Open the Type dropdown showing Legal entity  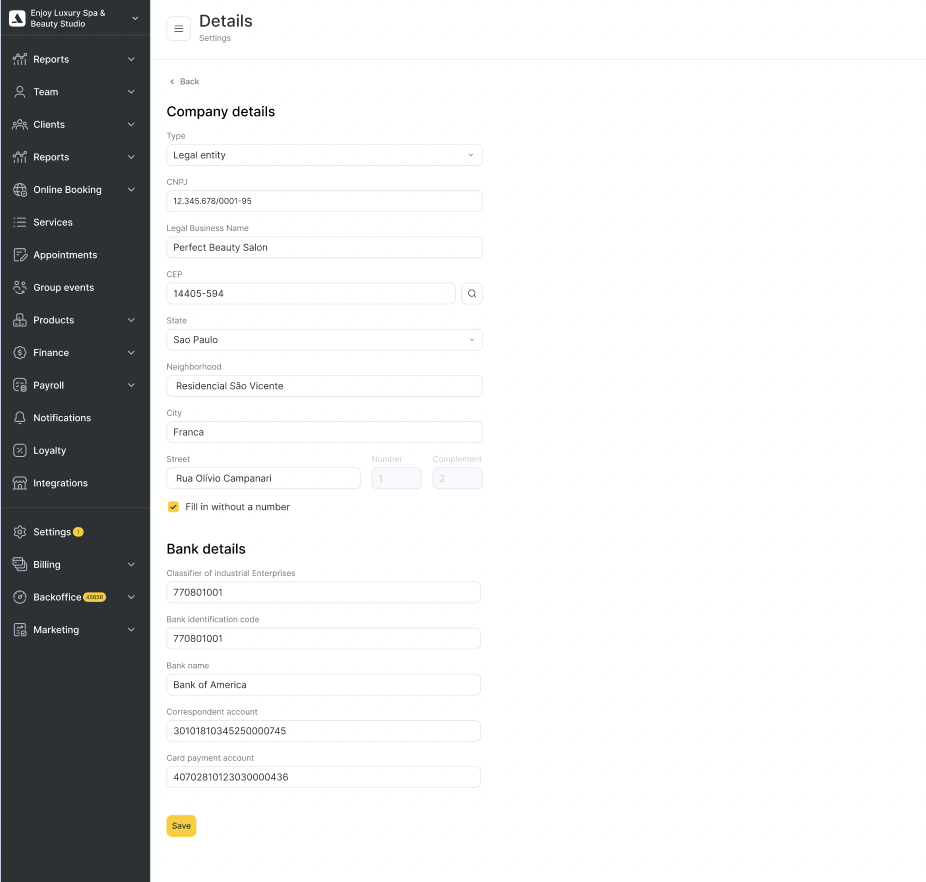pyautogui.click(x=324, y=155)
